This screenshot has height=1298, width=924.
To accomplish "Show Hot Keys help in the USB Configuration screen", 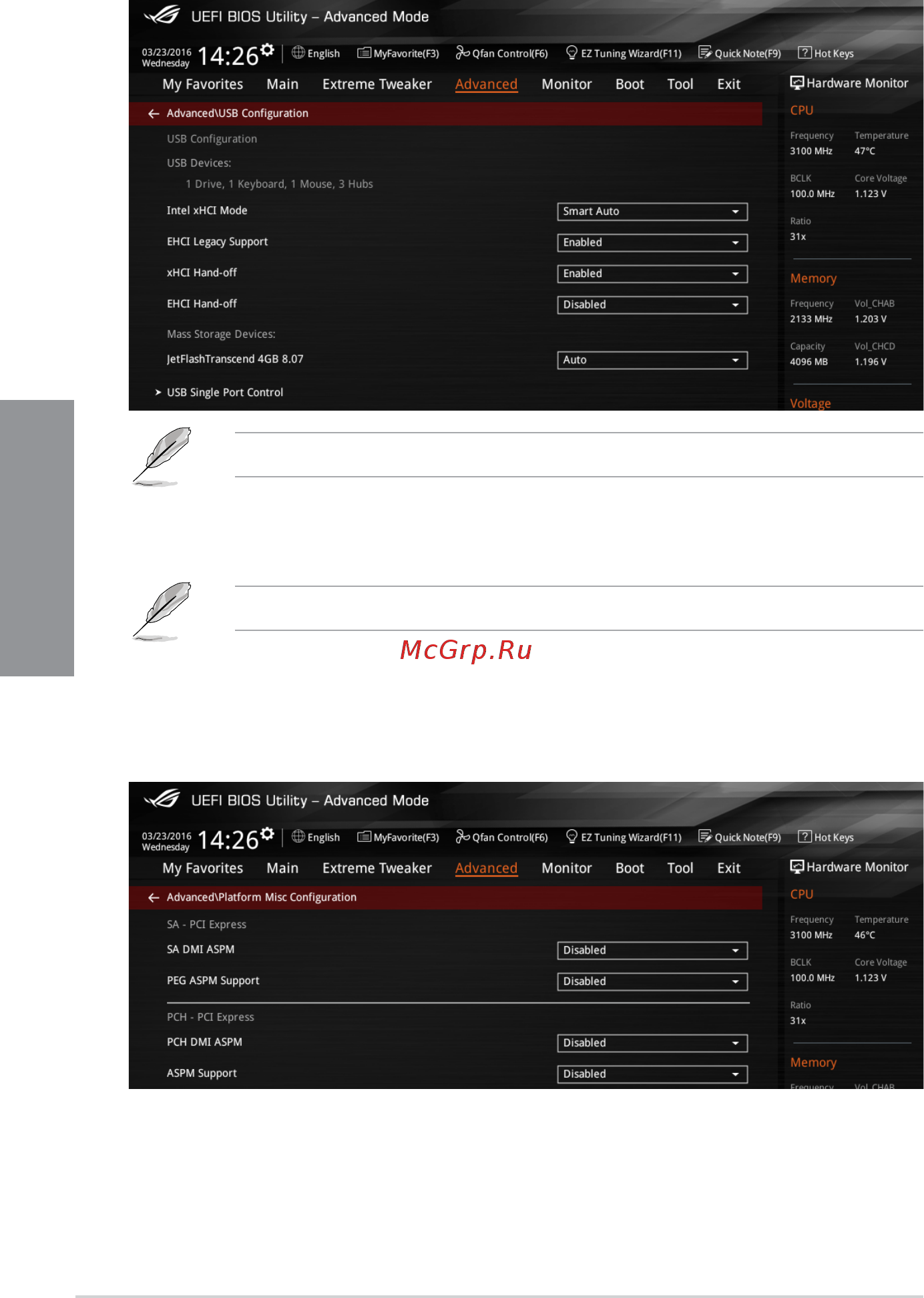I will (x=826, y=53).
